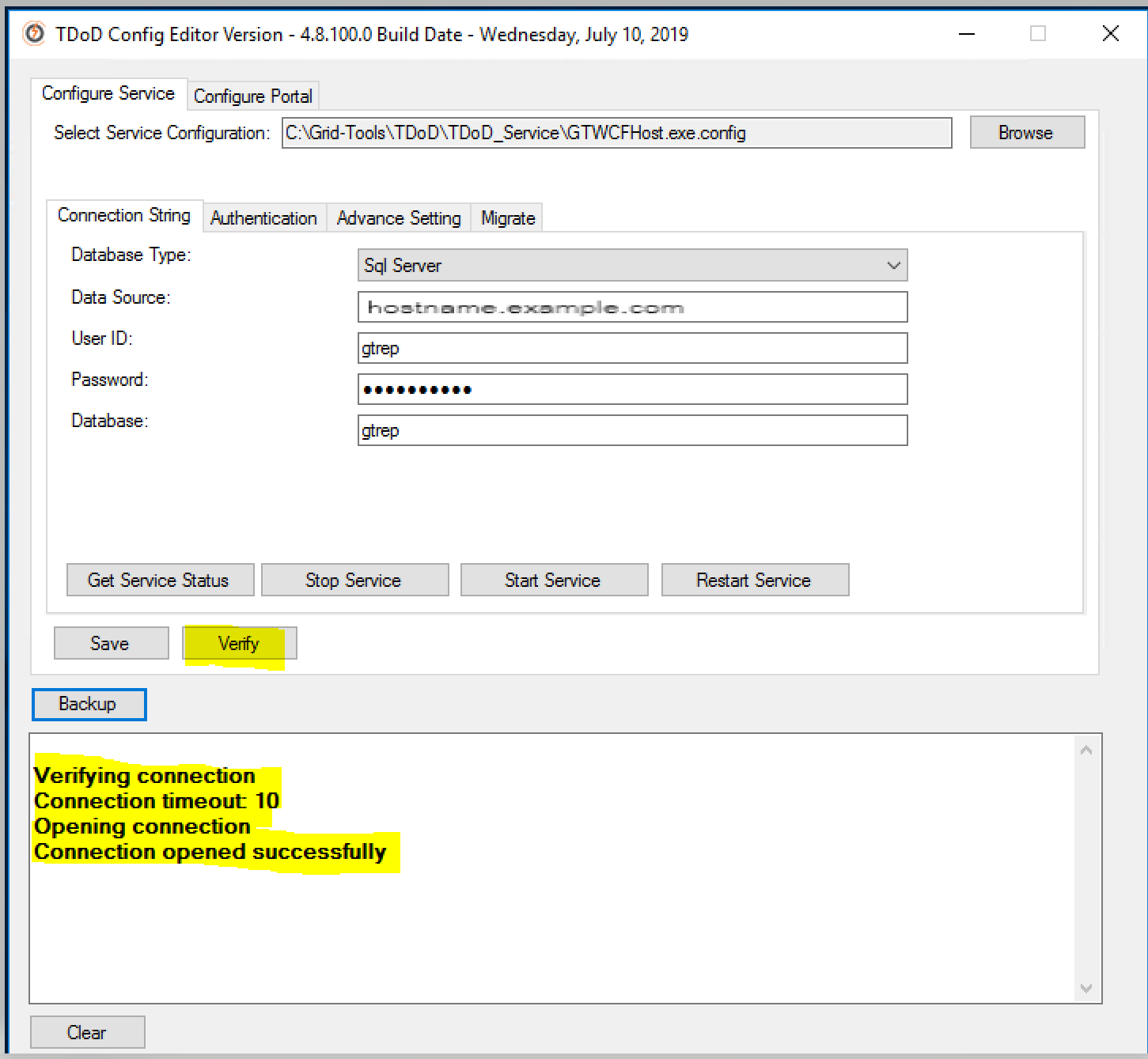Select the Configure Service tab
Image resolution: width=1148 pixels, height=1059 pixels.
click(x=108, y=94)
